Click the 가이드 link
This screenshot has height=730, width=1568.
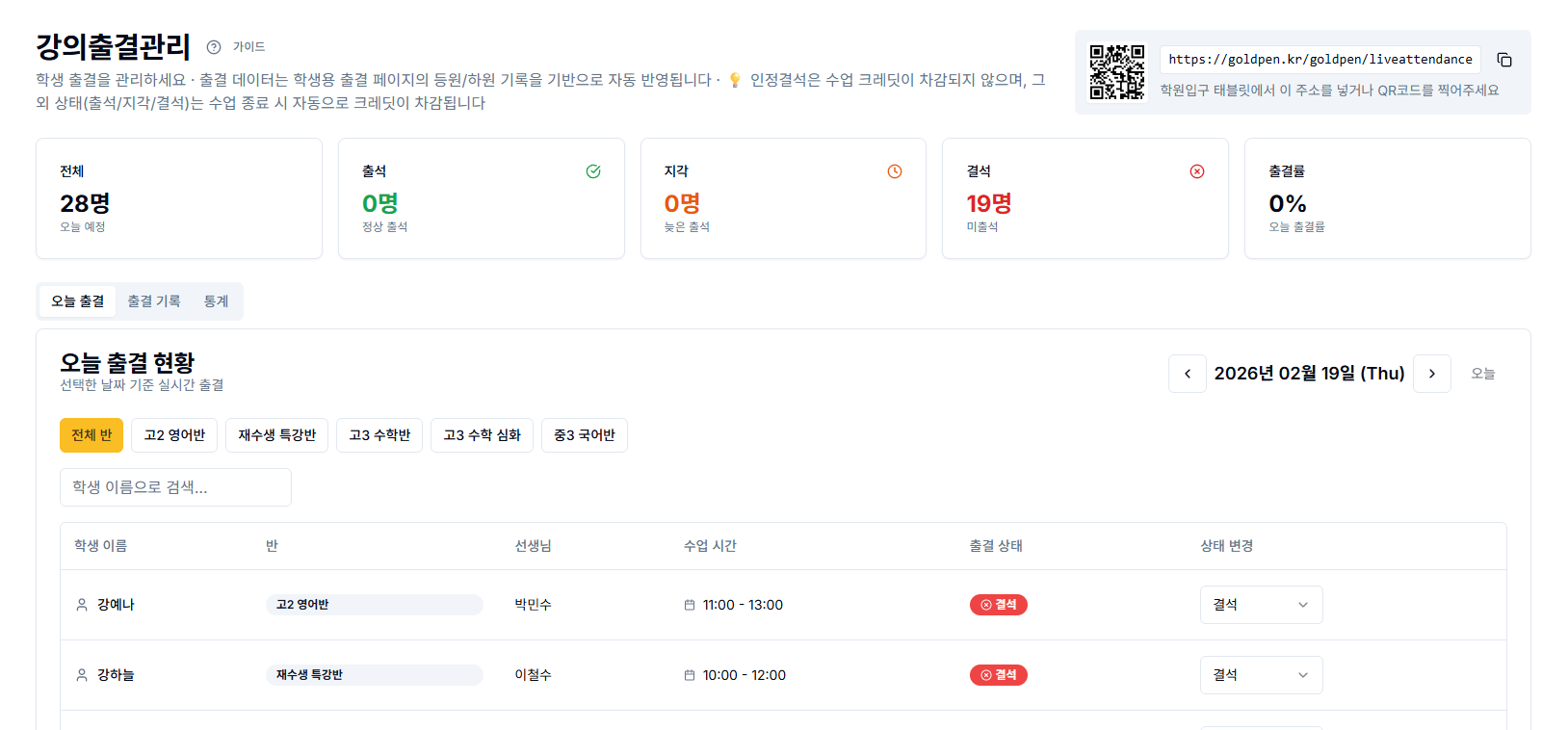(x=248, y=47)
